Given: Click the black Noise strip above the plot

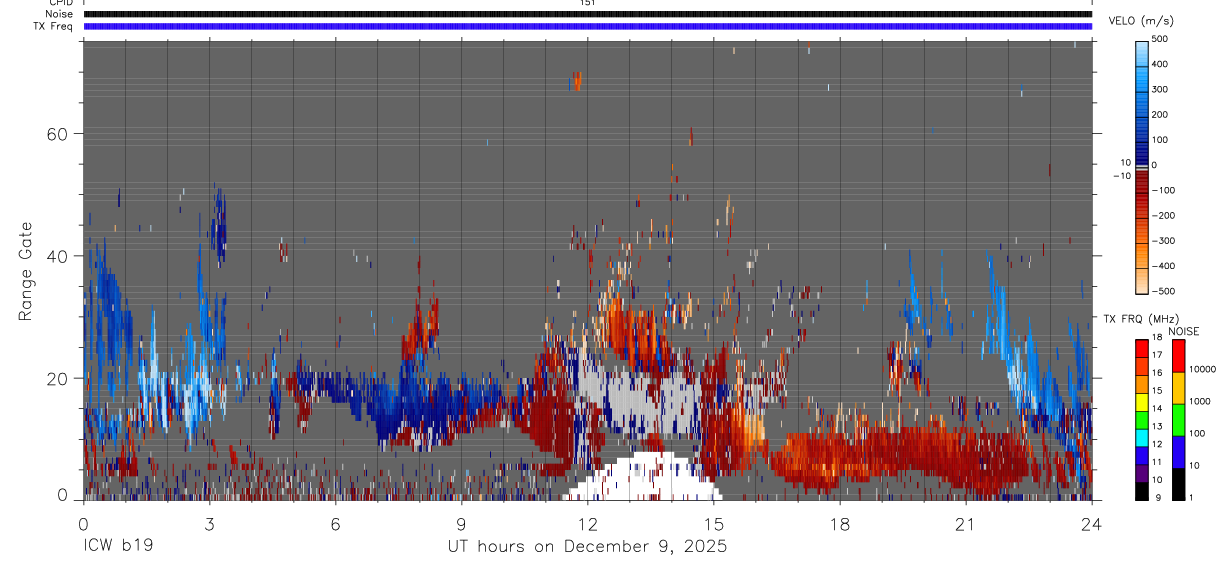Looking at the screenshot, I should [x=587, y=14].
